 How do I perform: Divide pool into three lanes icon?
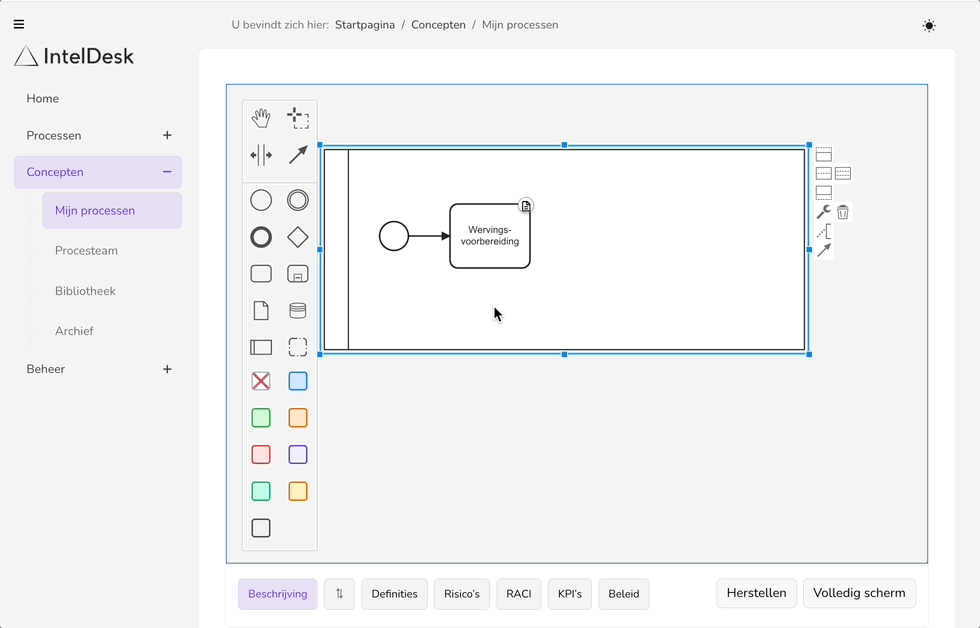843,174
